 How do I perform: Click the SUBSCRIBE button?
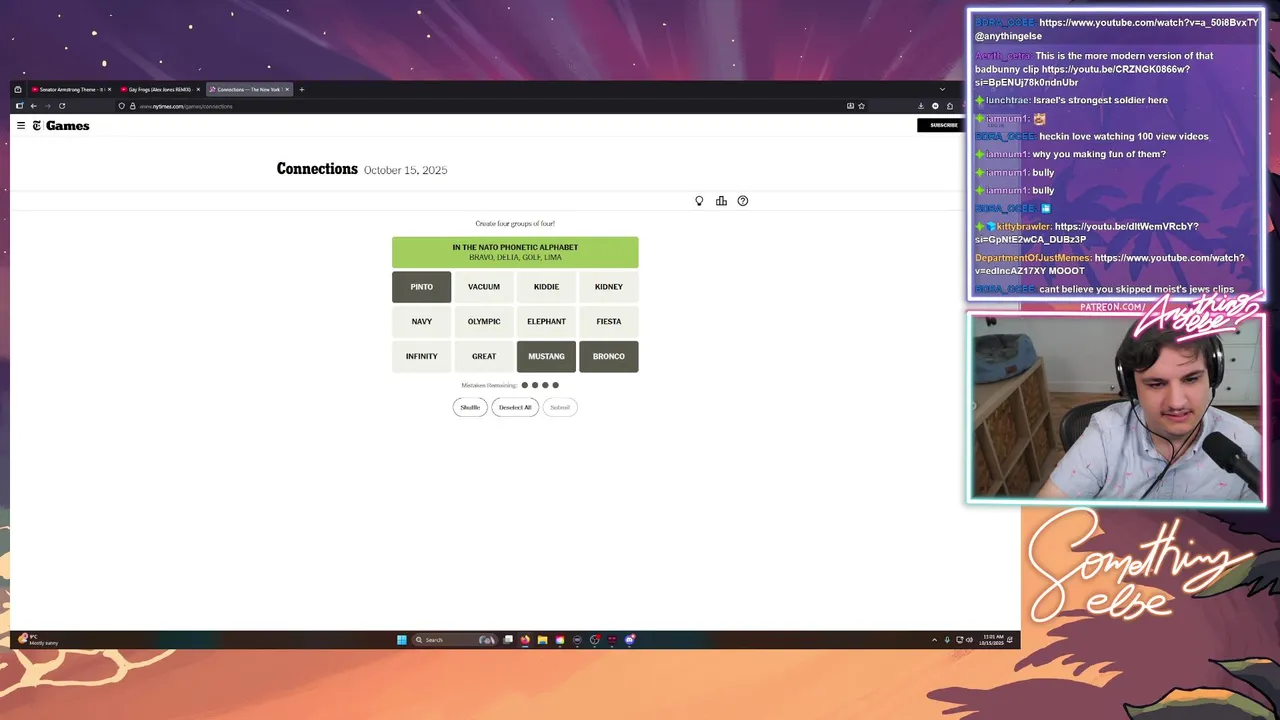943,125
